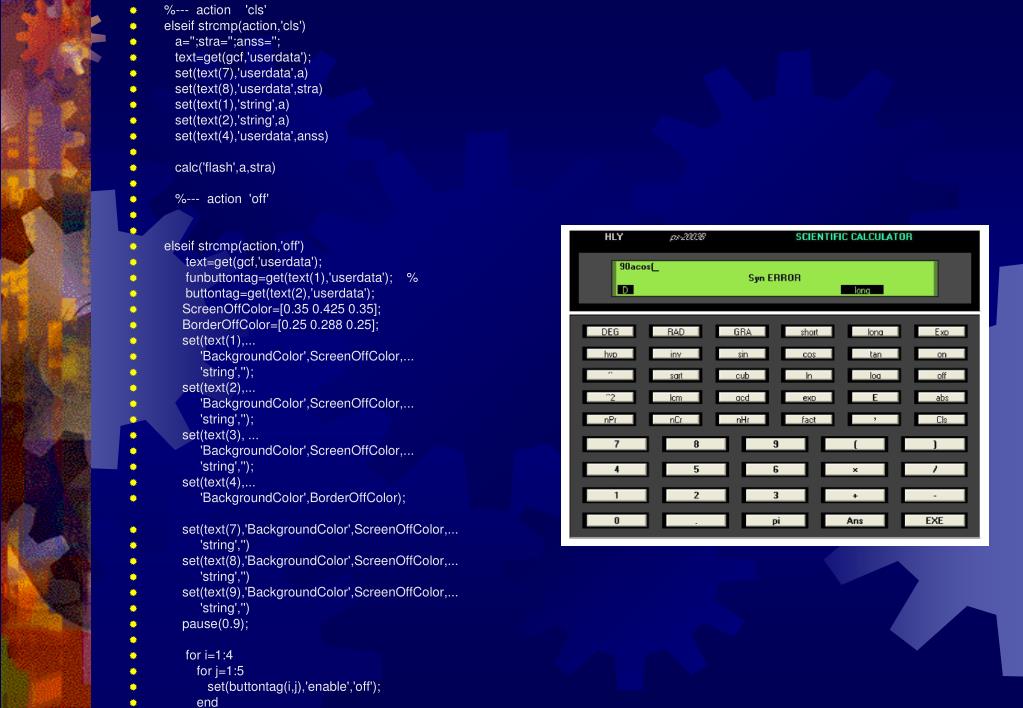Click the sqrt button
The width and height of the screenshot is (1023, 708).
(x=676, y=375)
